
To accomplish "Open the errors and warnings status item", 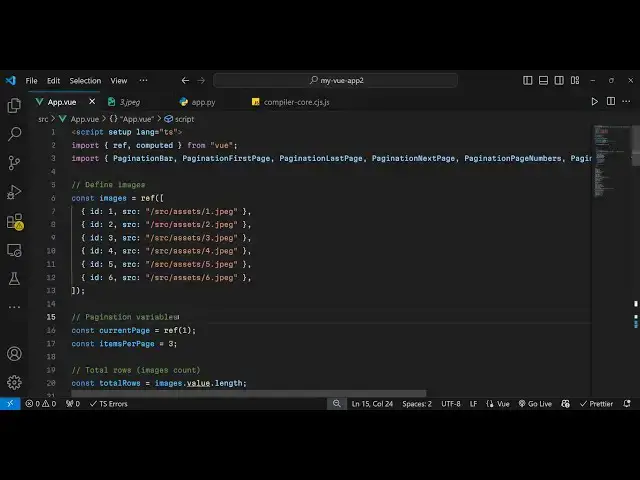I will pos(40,404).
